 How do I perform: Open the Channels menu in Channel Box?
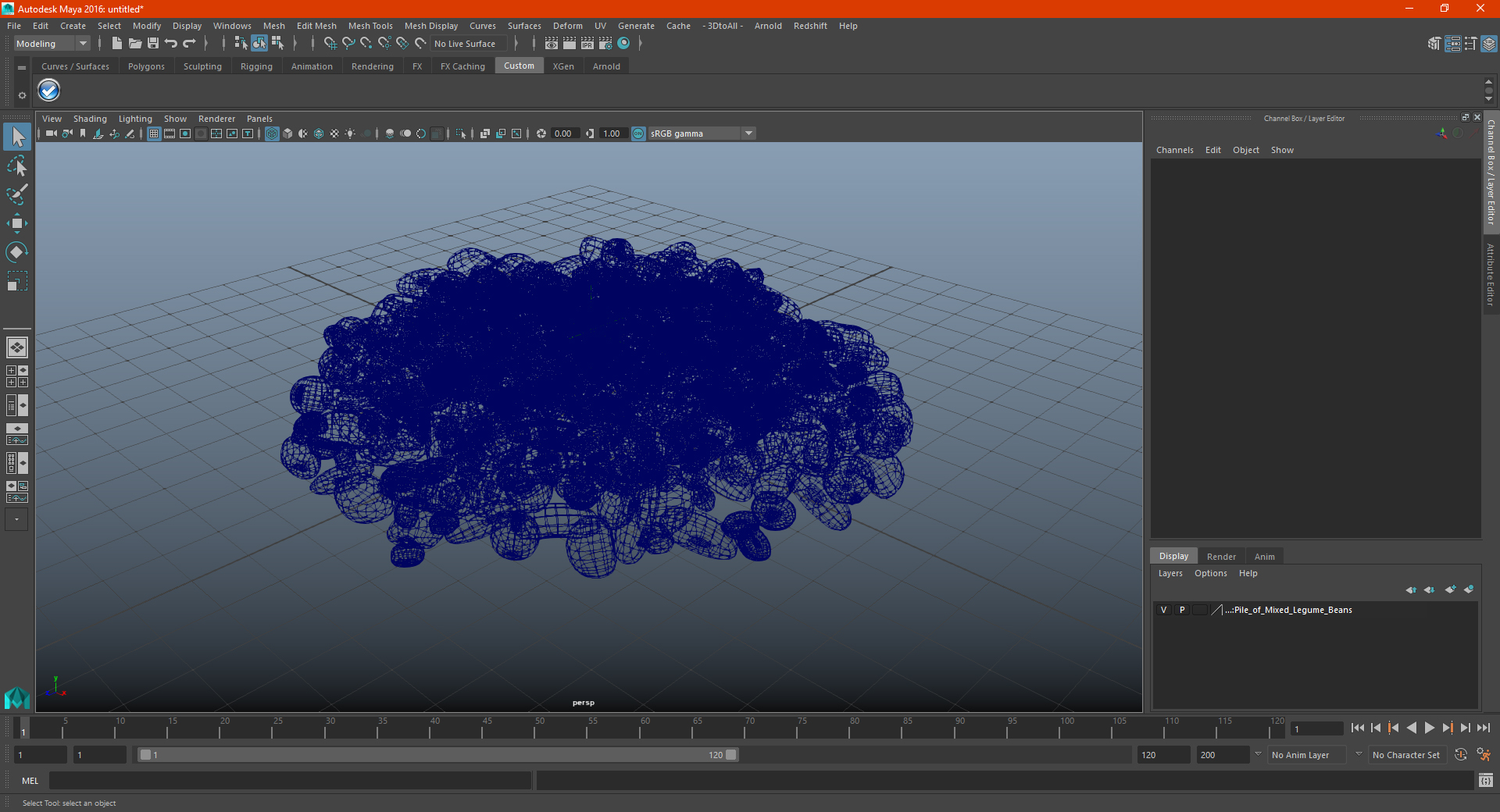click(1175, 150)
